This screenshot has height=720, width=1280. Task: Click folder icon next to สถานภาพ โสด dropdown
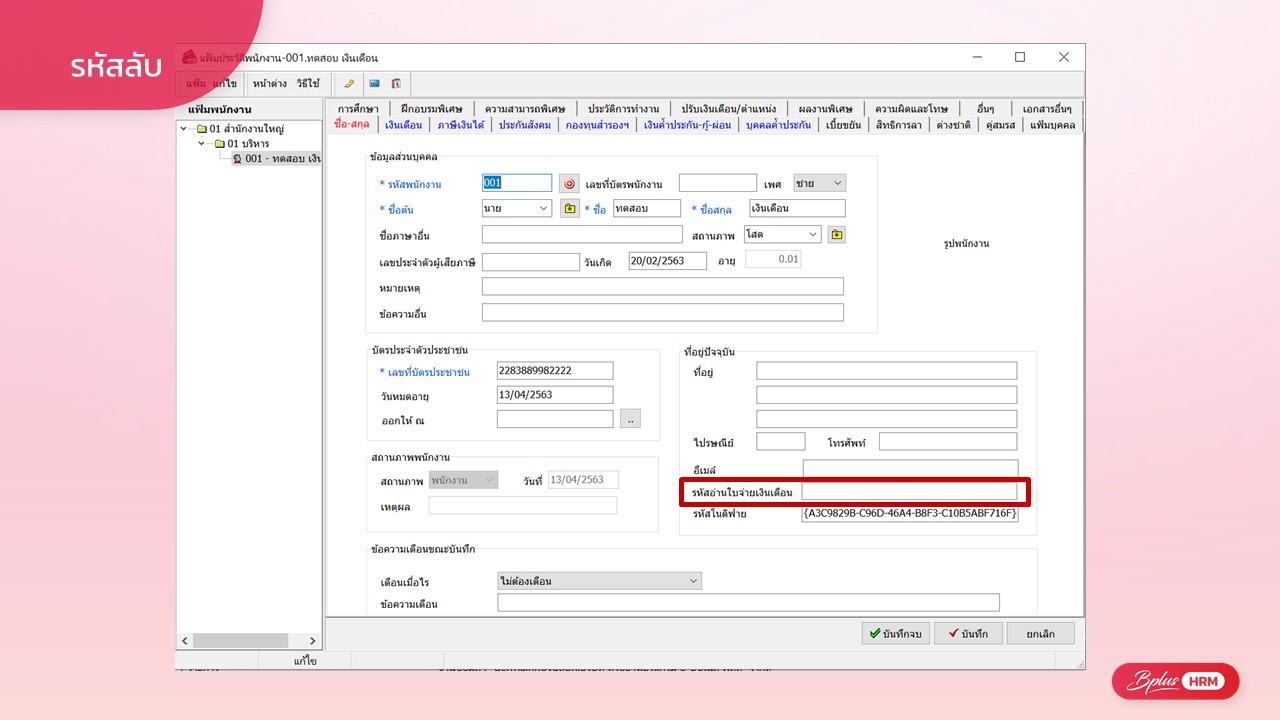[x=837, y=234]
